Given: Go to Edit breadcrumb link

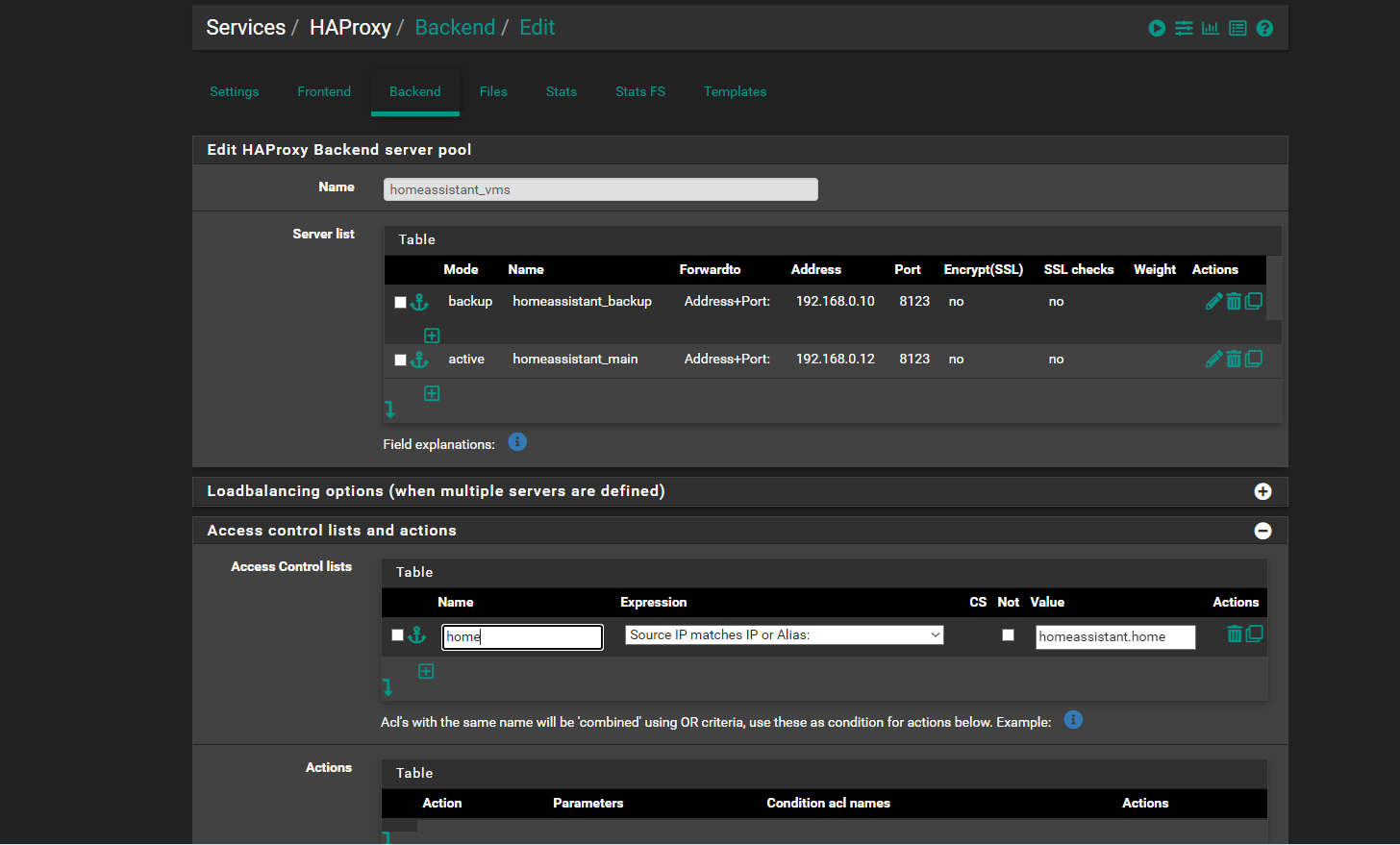Looking at the screenshot, I should [537, 28].
